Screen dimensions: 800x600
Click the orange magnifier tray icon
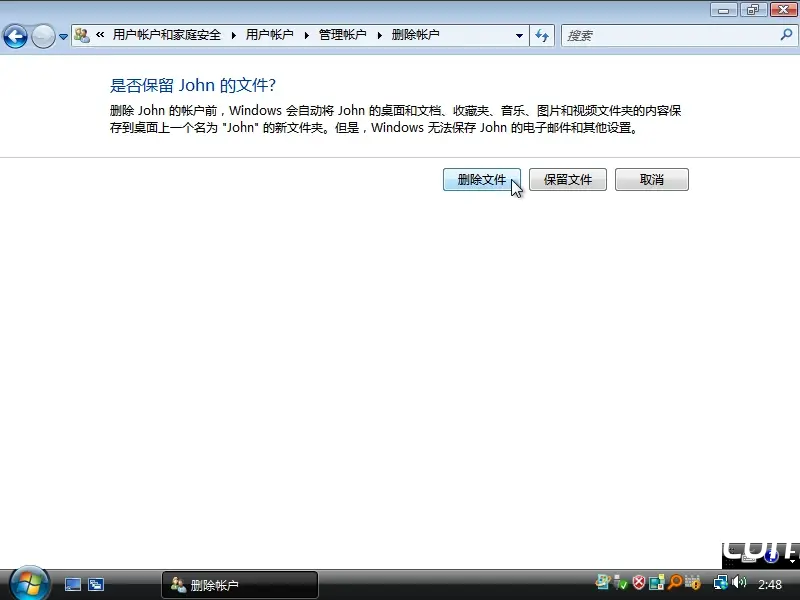[674, 582]
